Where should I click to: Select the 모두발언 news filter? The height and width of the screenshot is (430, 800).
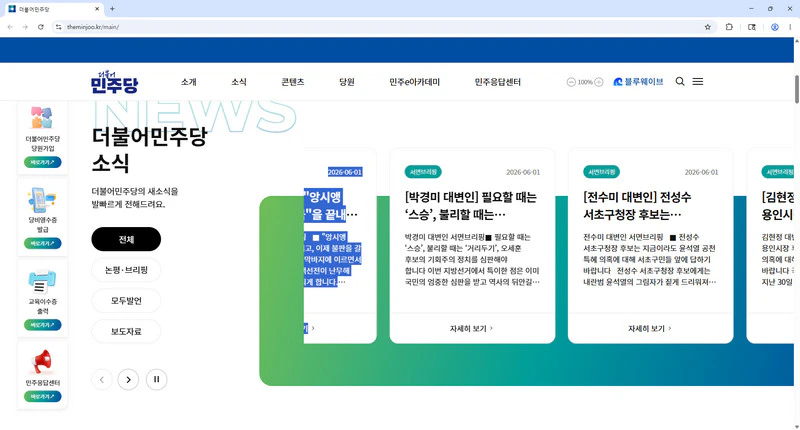pyautogui.click(x=126, y=301)
